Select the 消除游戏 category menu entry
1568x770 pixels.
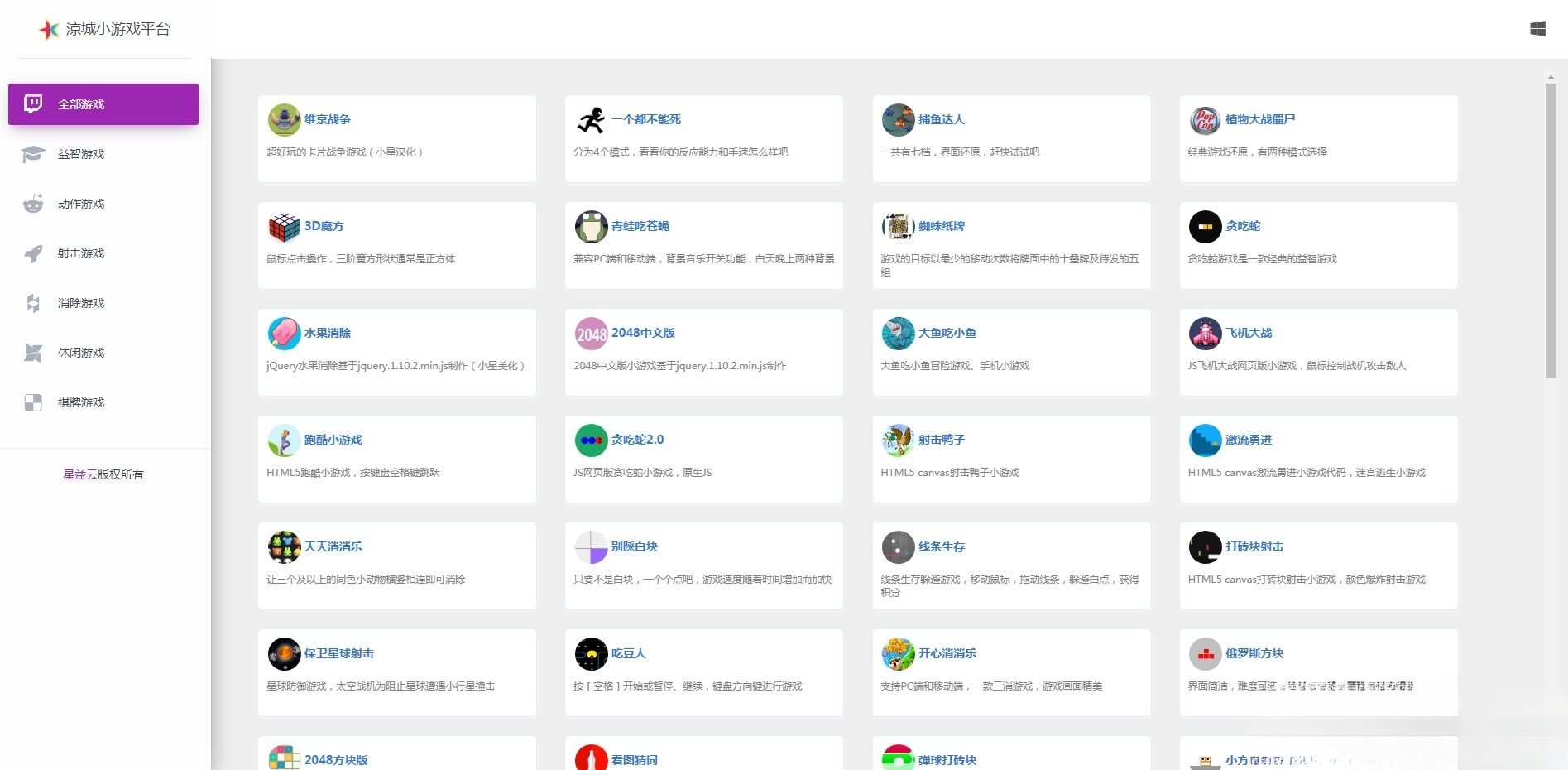tap(80, 303)
